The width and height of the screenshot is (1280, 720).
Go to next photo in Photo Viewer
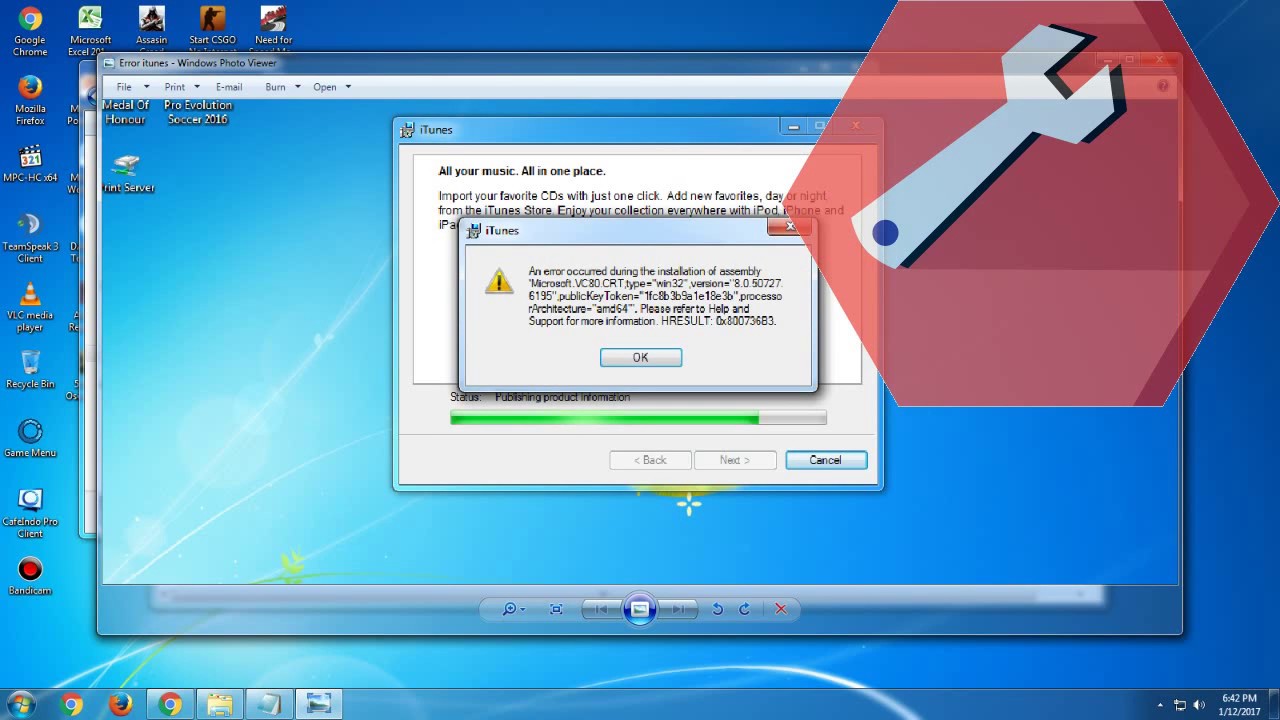pos(677,609)
